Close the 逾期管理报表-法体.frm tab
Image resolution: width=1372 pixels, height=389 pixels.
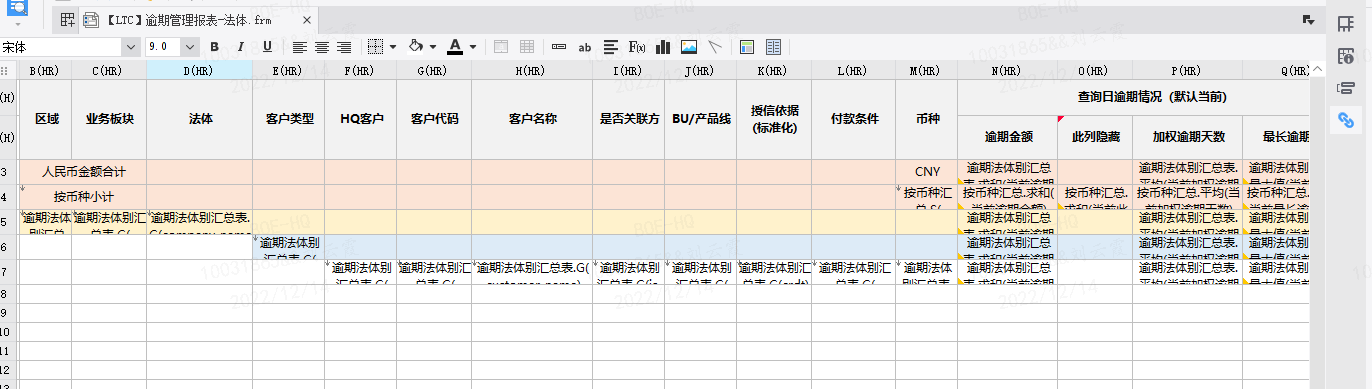click(x=307, y=20)
